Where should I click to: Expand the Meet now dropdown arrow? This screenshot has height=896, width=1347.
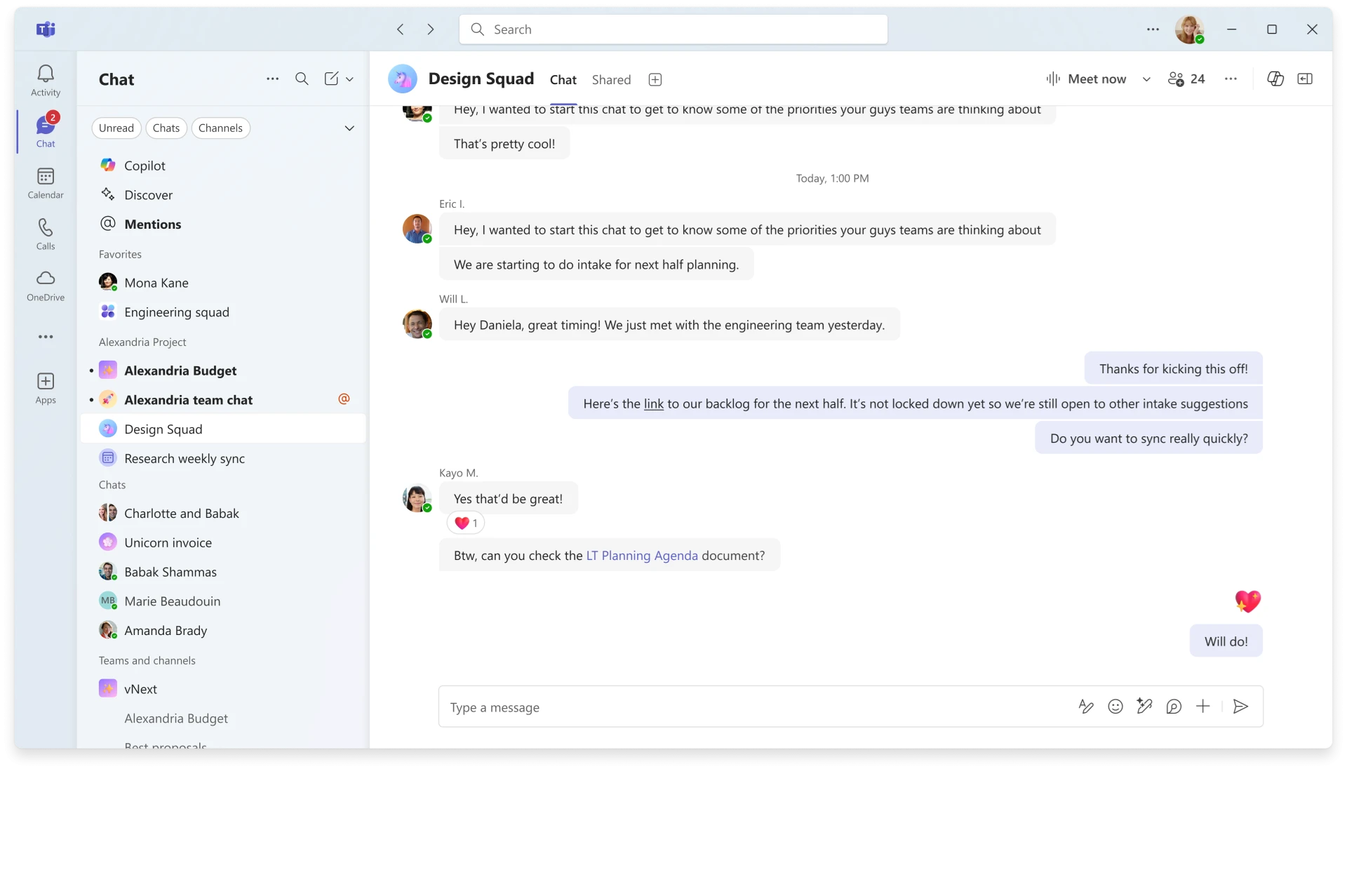(x=1146, y=79)
